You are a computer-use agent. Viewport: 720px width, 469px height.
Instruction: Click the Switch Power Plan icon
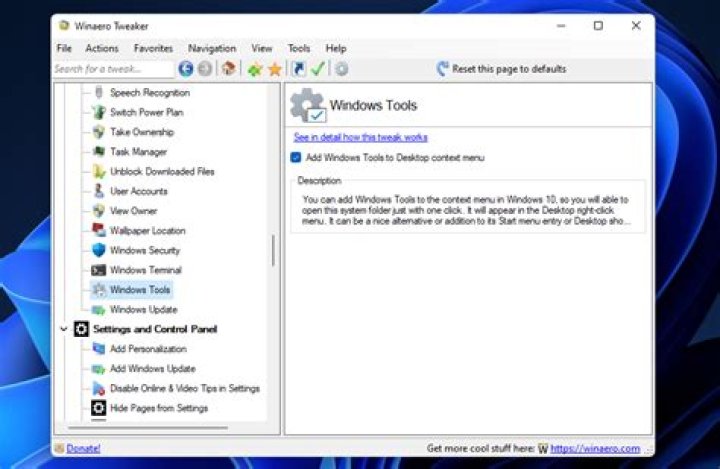pyautogui.click(x=98, y=112)
